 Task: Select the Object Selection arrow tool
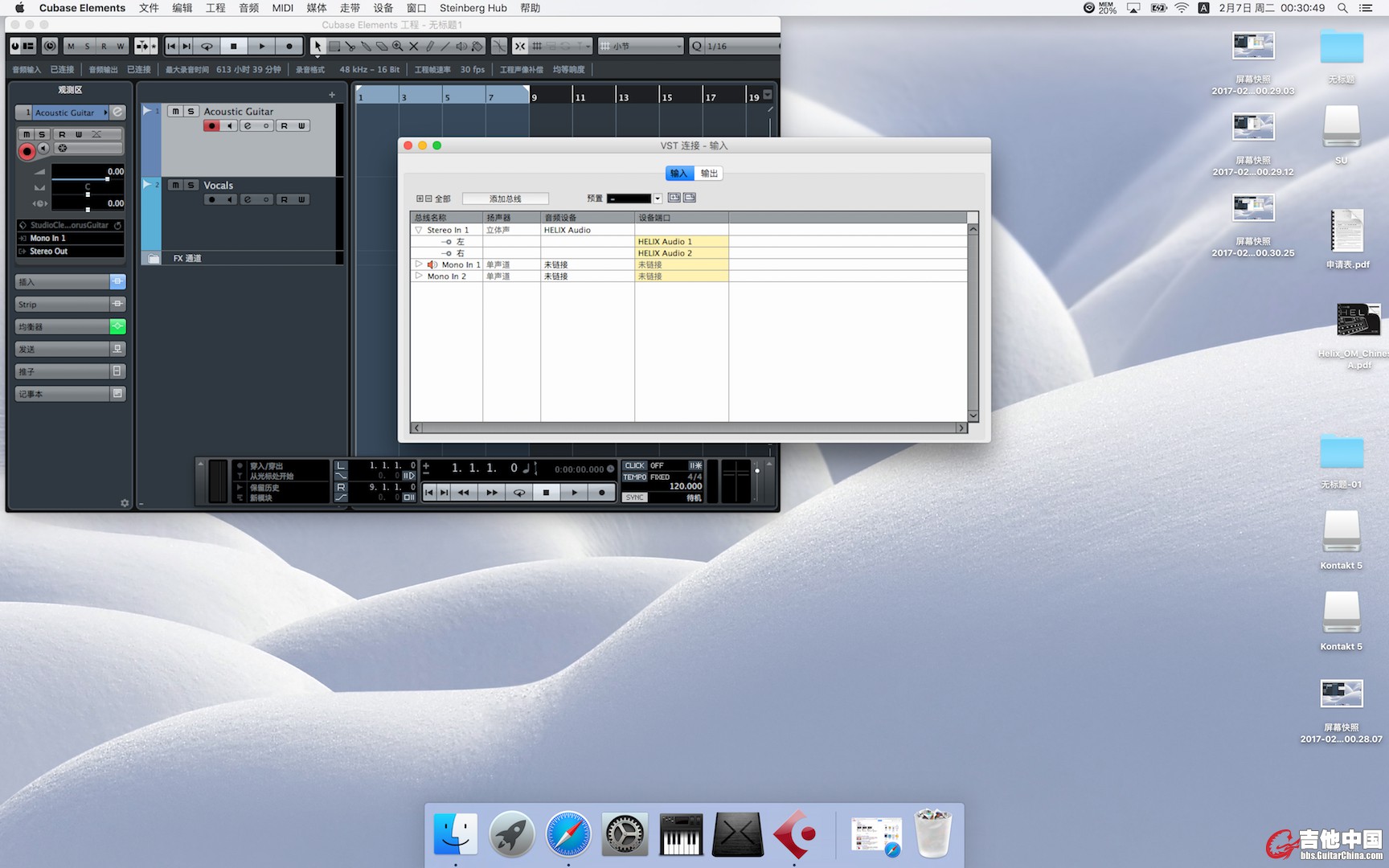(318, 47)
